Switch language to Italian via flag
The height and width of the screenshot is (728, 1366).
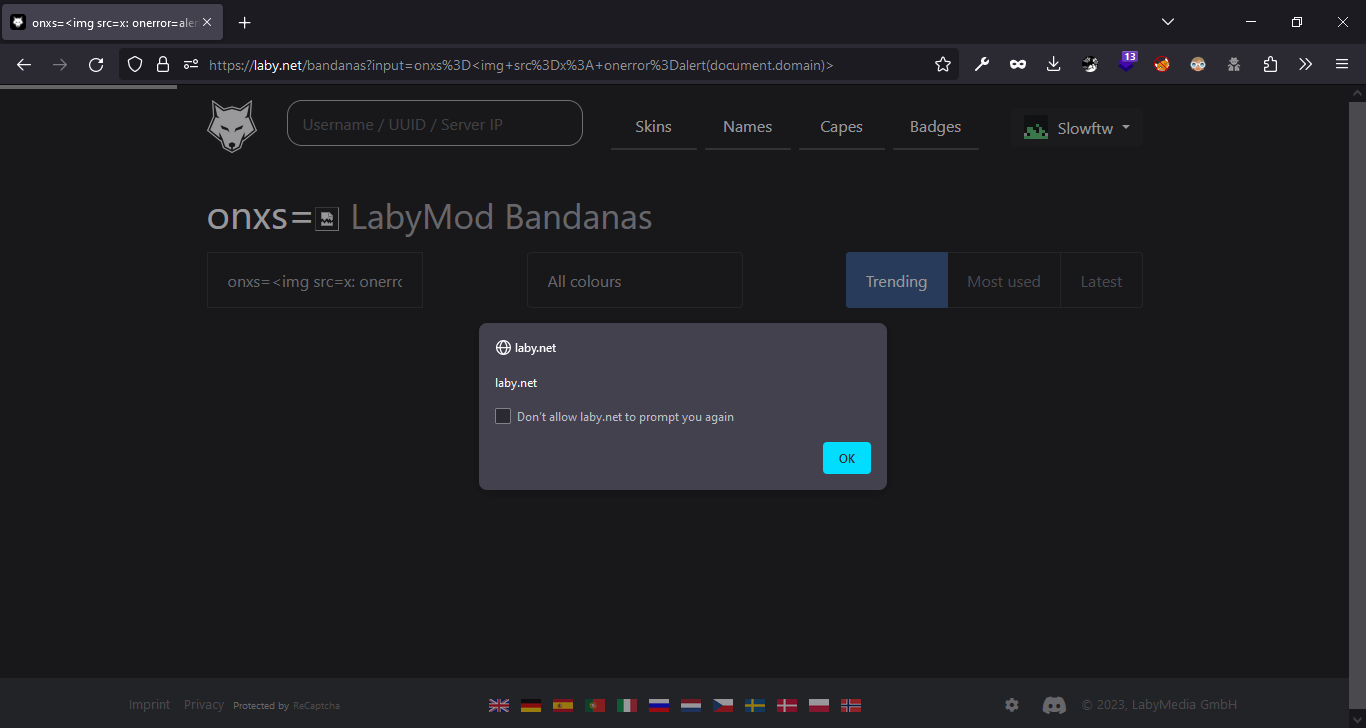627,705
